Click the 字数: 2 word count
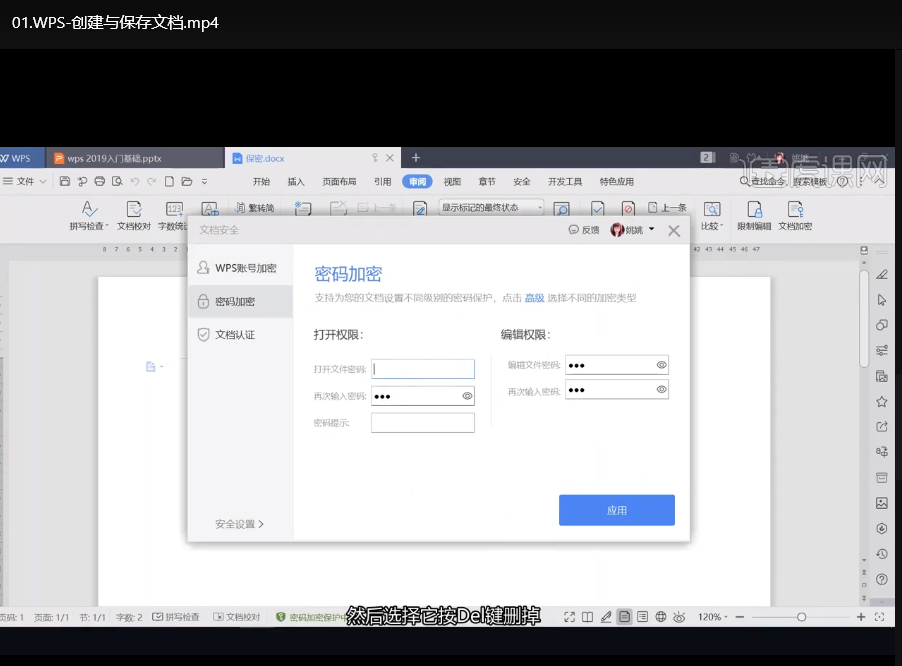 pos(129,617)
